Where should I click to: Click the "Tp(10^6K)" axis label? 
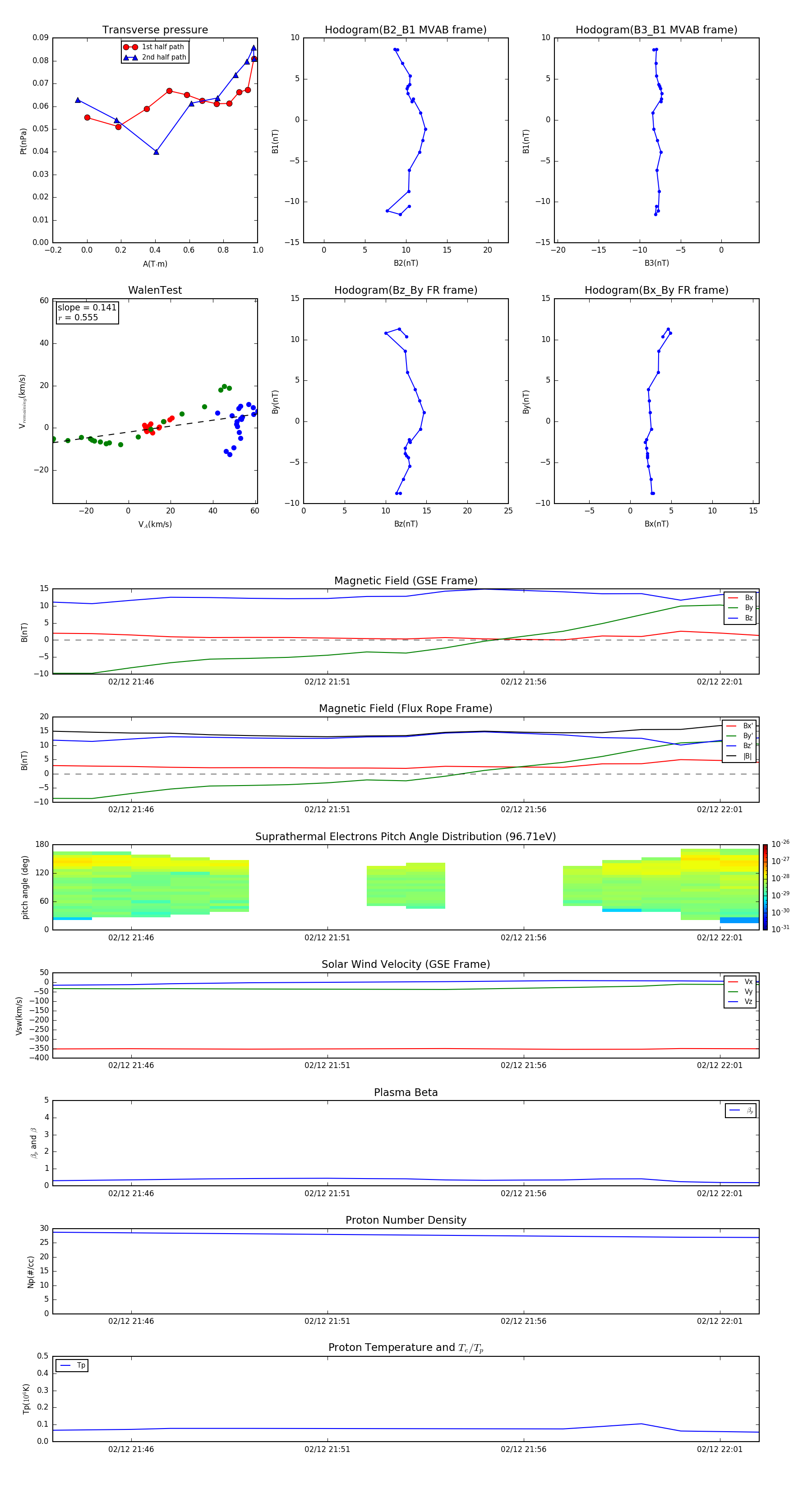coord(26,1399)
